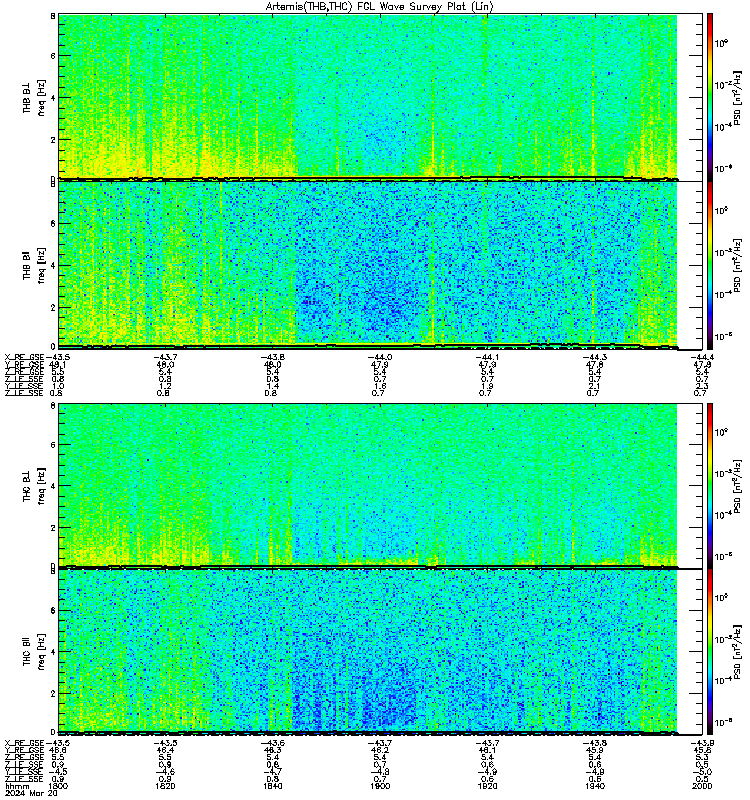
Task: Click the 2 Hz tick label on THC B⊥ axis
Action: pos(53,528)
